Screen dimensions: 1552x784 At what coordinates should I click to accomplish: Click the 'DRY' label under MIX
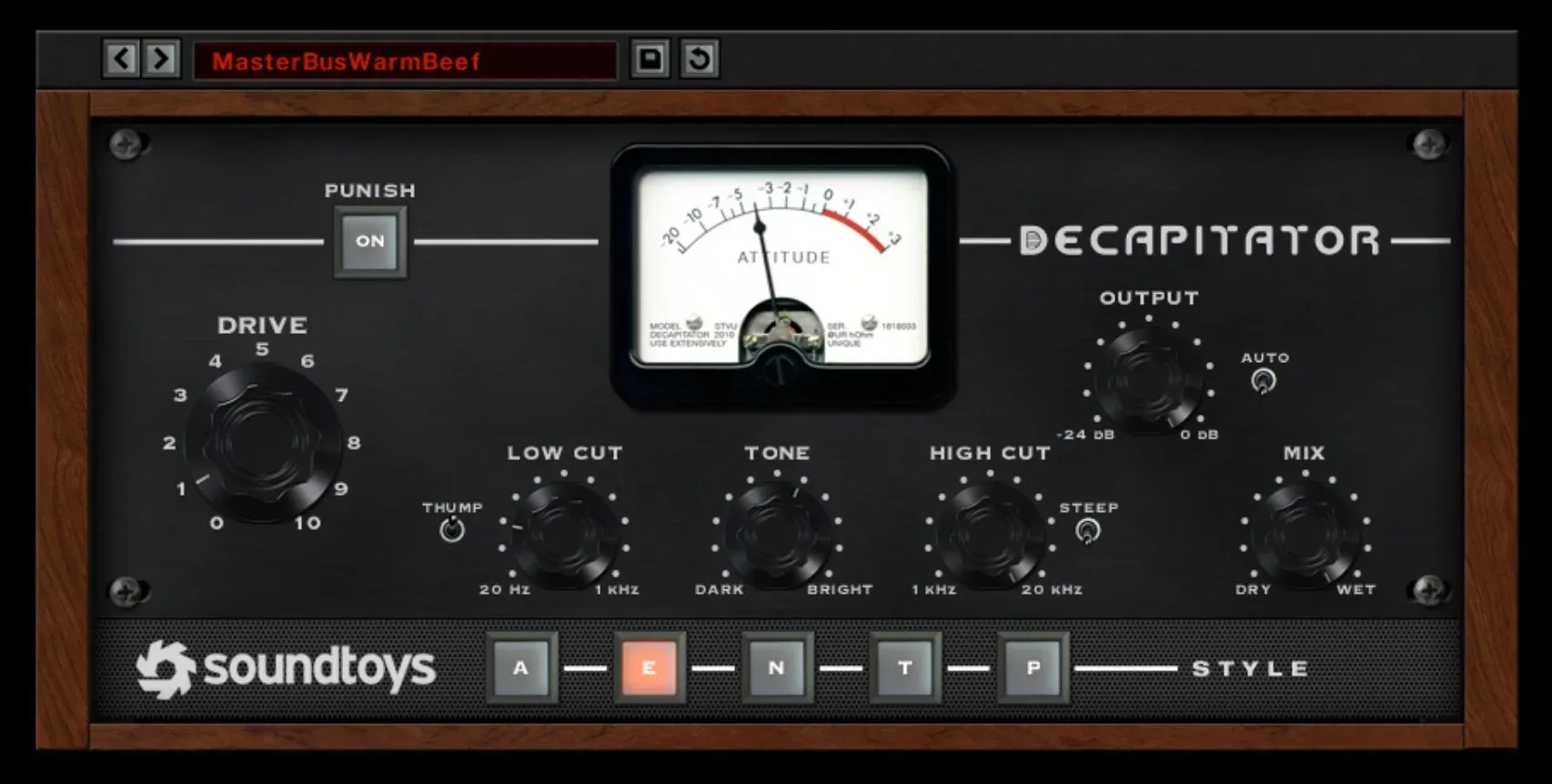point(1254,589)
